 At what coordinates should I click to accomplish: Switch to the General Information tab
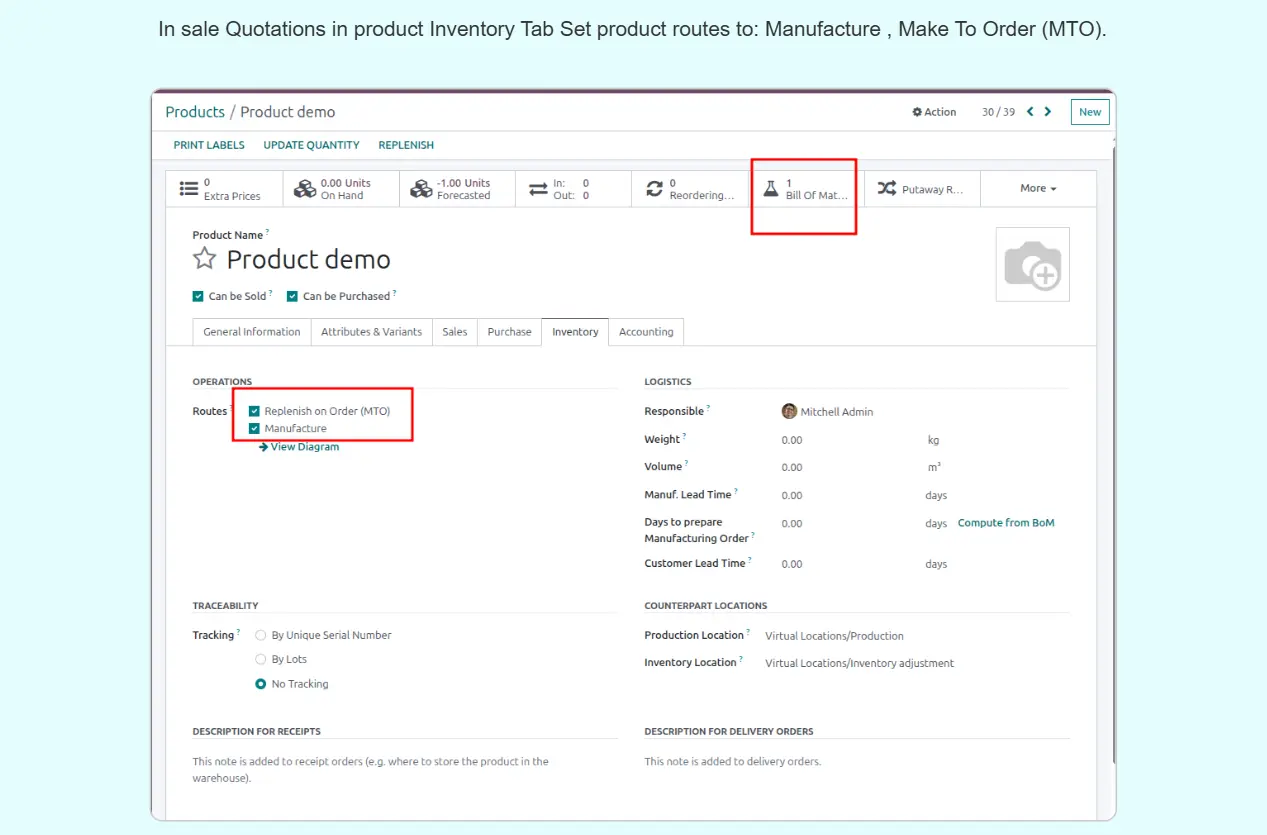251,332
